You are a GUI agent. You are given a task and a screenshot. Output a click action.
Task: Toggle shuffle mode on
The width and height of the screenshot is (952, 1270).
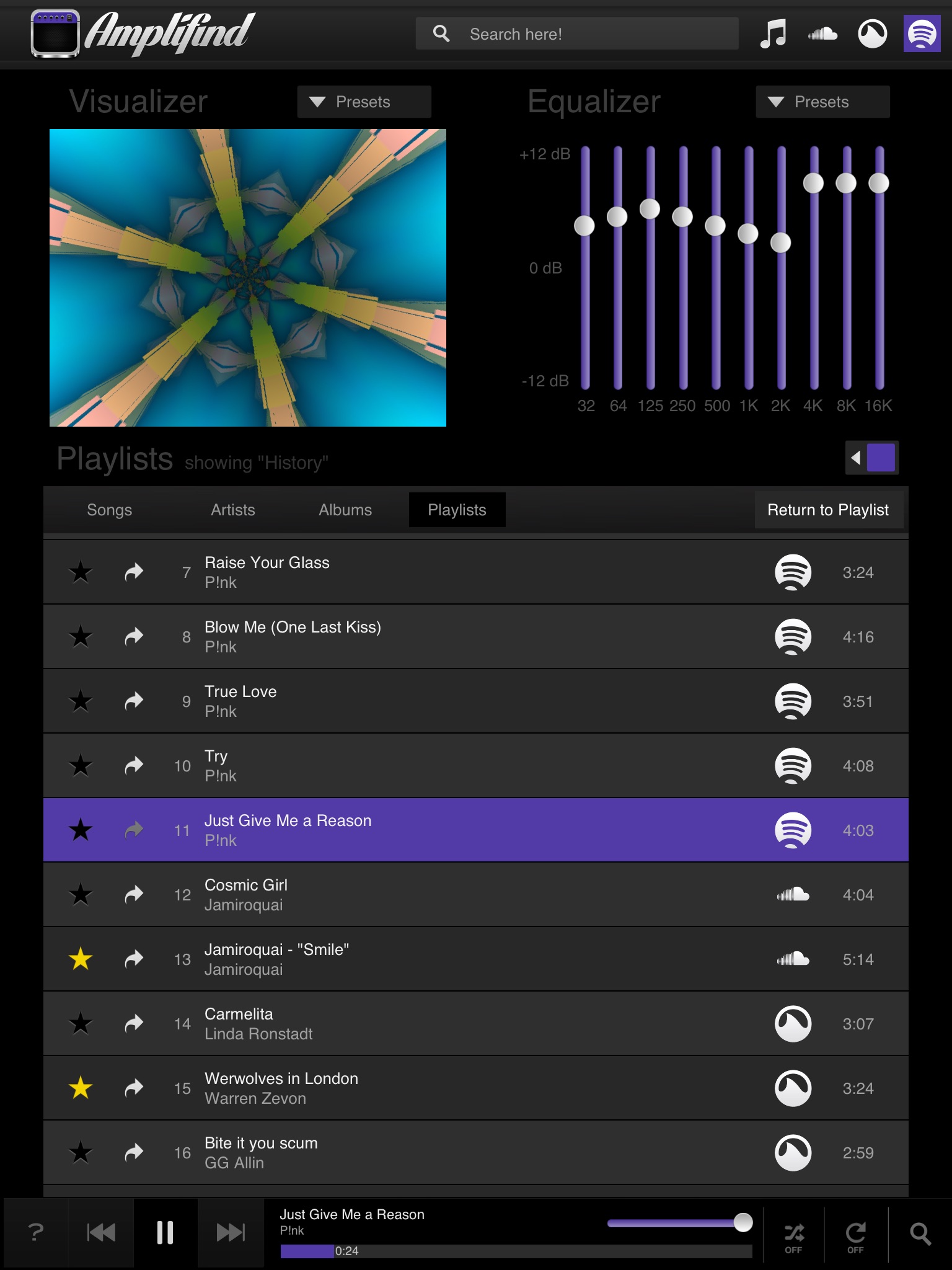tap(794, 1236)
